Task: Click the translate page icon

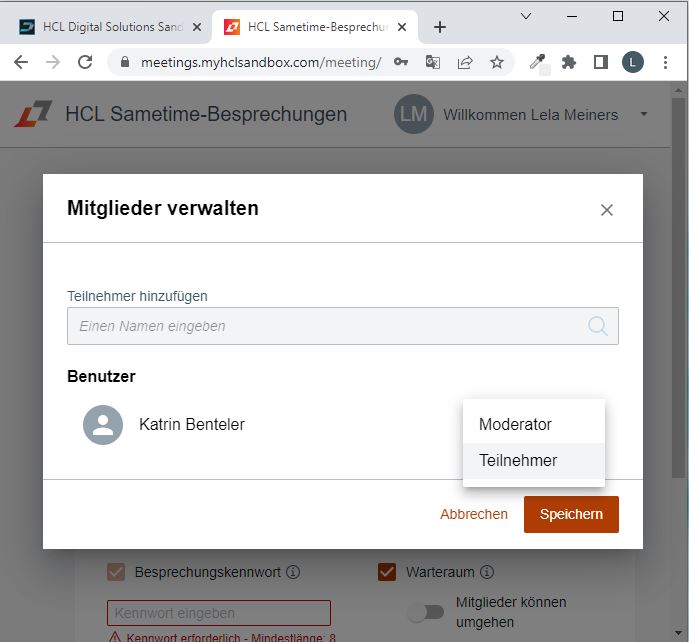Action: (433, 62)
